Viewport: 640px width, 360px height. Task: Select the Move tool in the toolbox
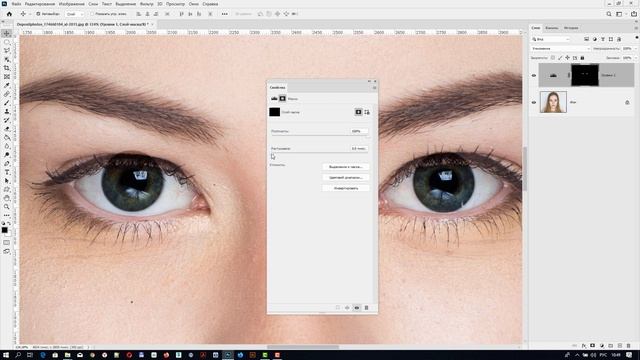pos(7,33)
